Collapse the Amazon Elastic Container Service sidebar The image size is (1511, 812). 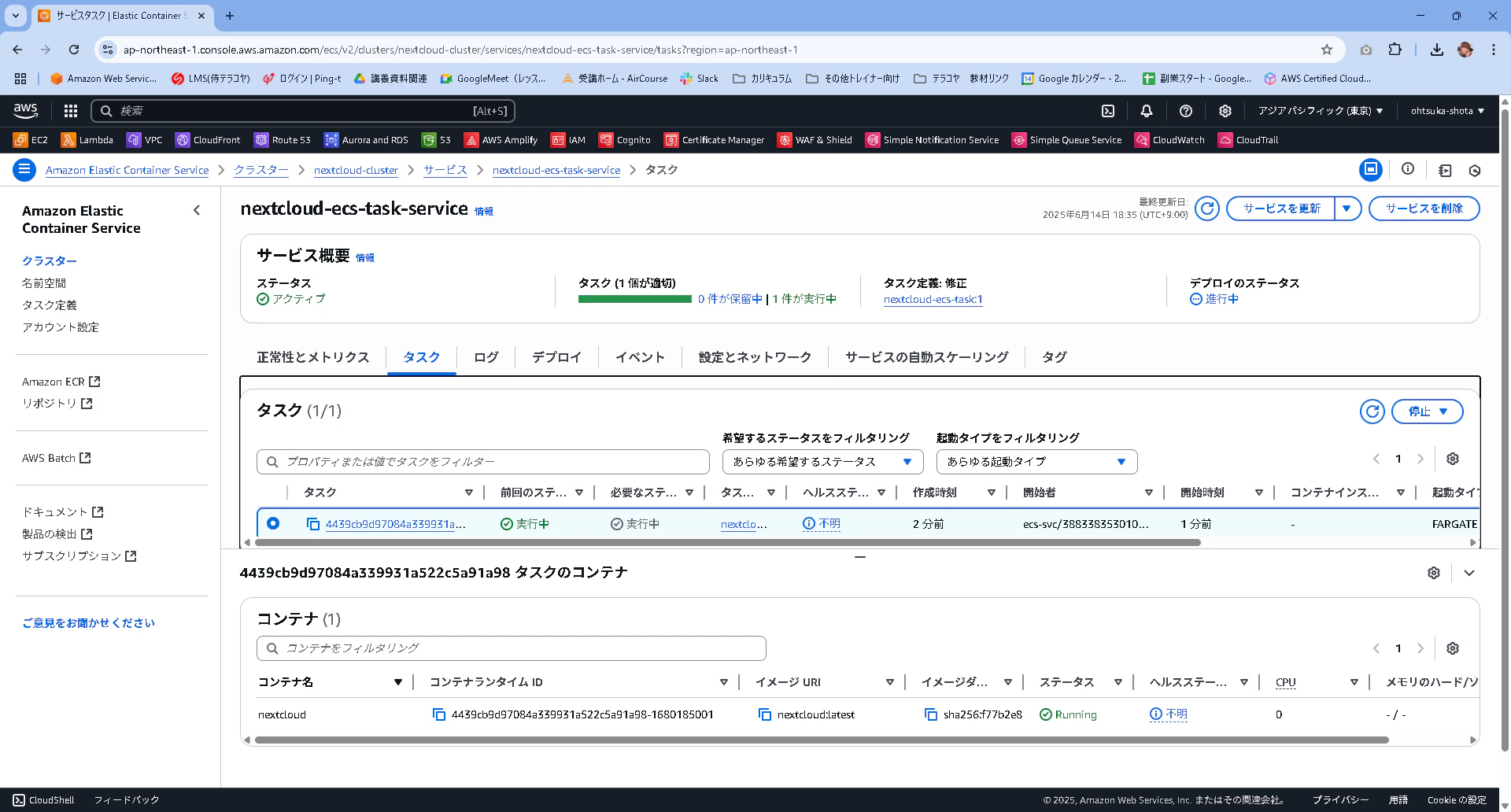[x=197, y=210]
